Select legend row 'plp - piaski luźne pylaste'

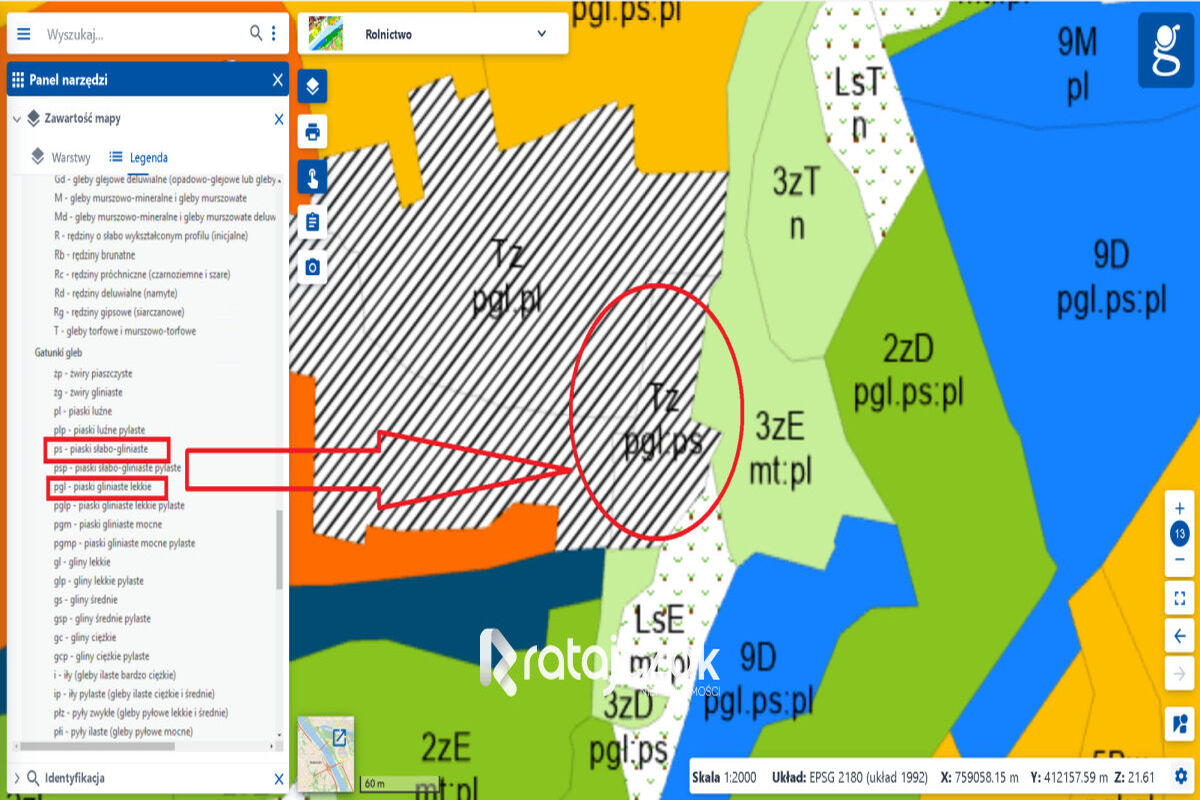click(98, 430)
